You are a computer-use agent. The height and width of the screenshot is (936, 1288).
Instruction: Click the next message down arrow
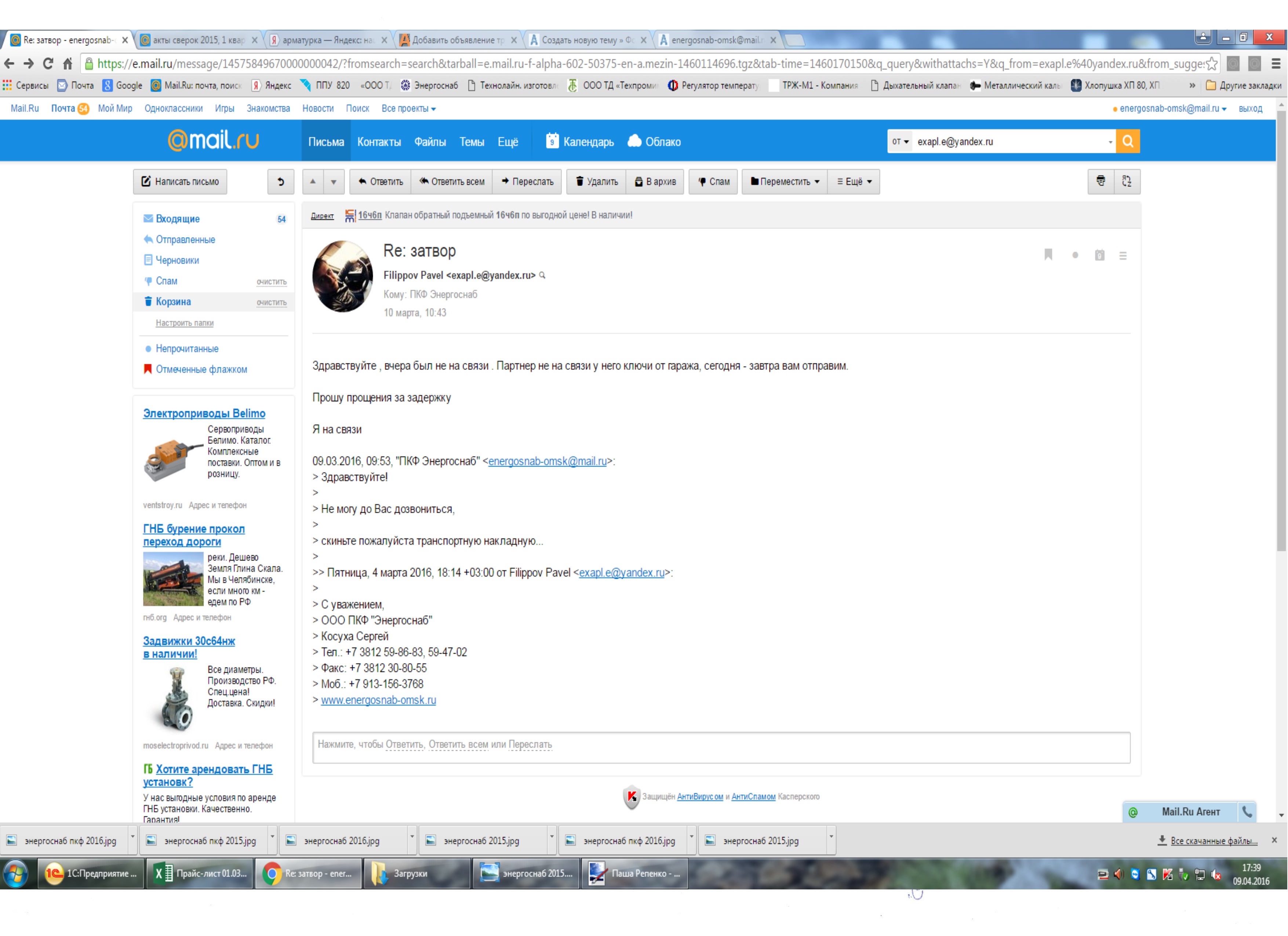333,182
